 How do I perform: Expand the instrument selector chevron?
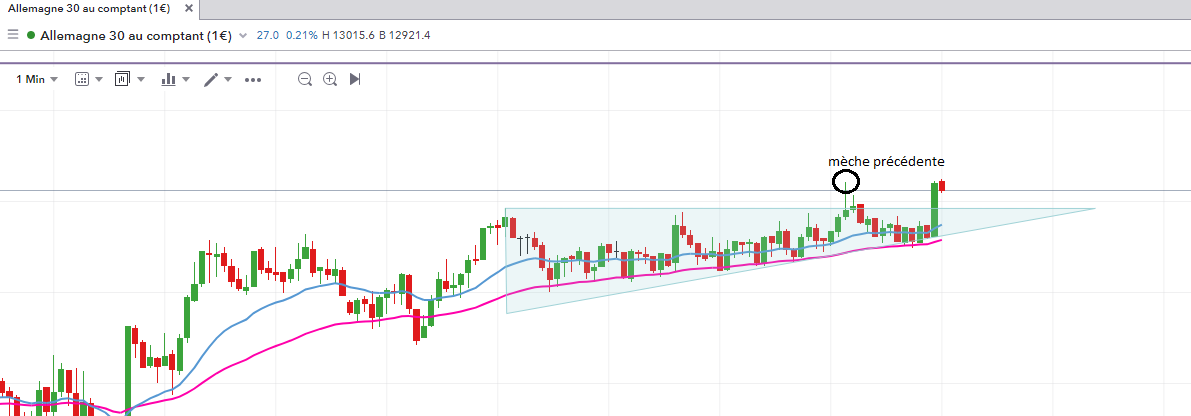[x=243, y=36]
